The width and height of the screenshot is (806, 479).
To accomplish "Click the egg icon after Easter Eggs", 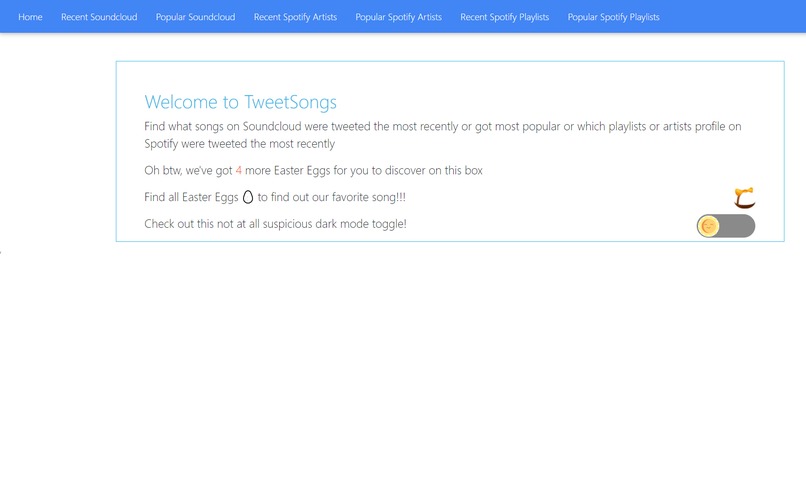I will [x=248, y=197].
